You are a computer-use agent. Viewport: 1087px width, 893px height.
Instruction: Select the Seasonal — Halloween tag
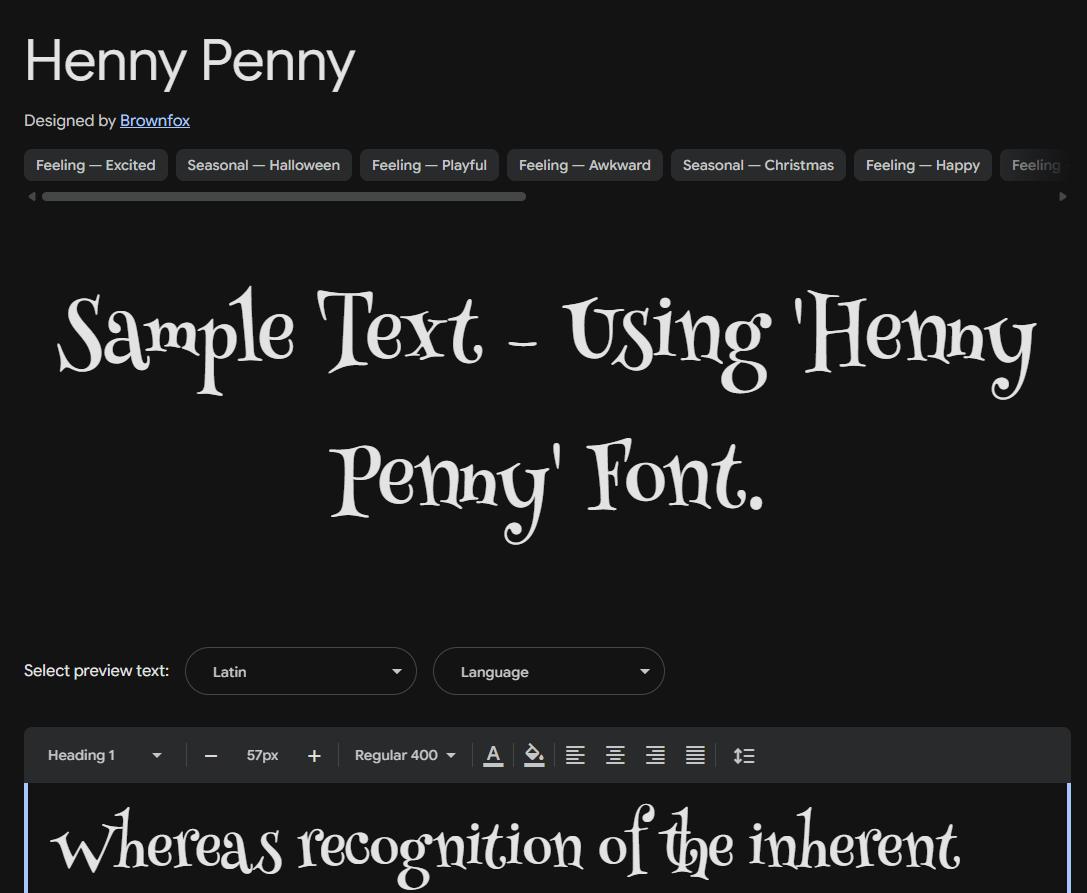(x=263, y=165)
